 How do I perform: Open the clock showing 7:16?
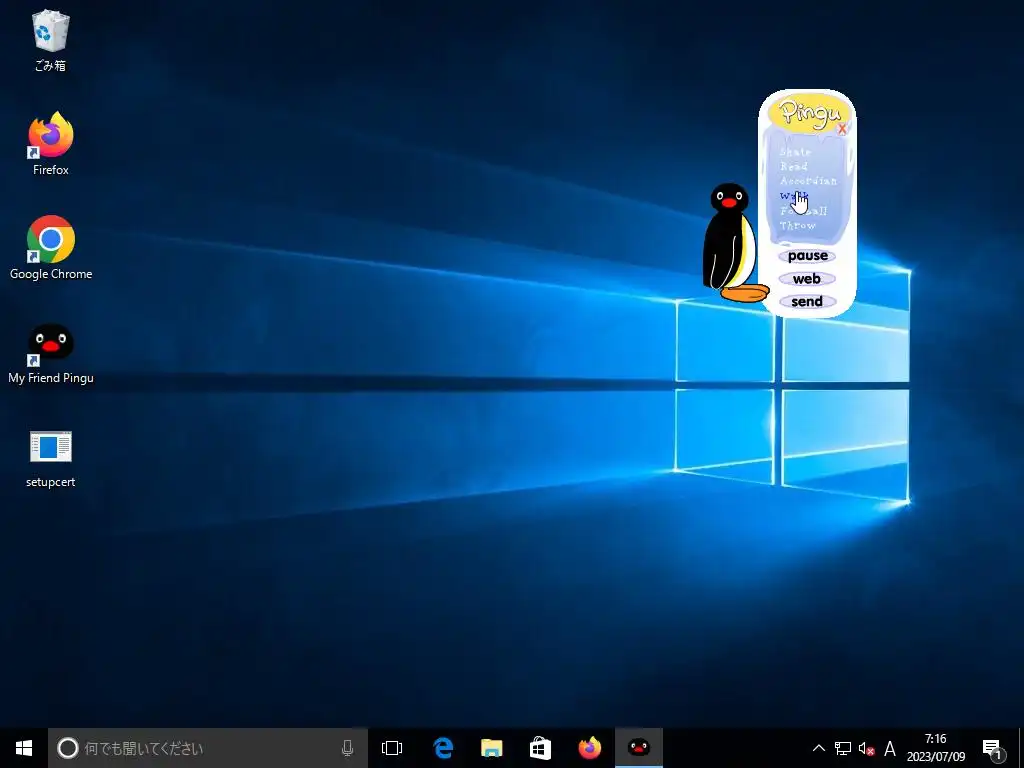coord(936,748)
